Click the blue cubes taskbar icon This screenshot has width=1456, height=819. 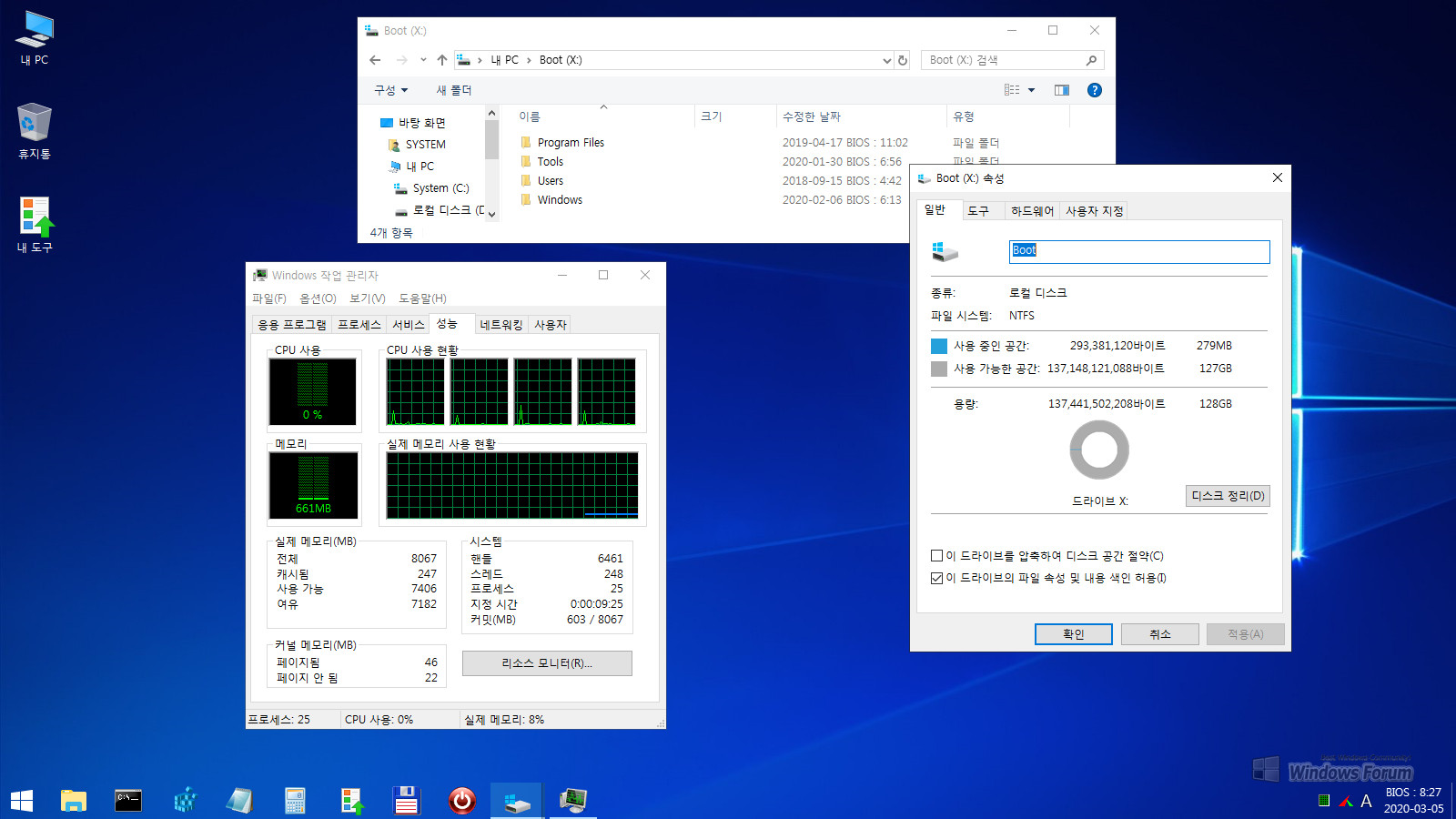[185, 801]
